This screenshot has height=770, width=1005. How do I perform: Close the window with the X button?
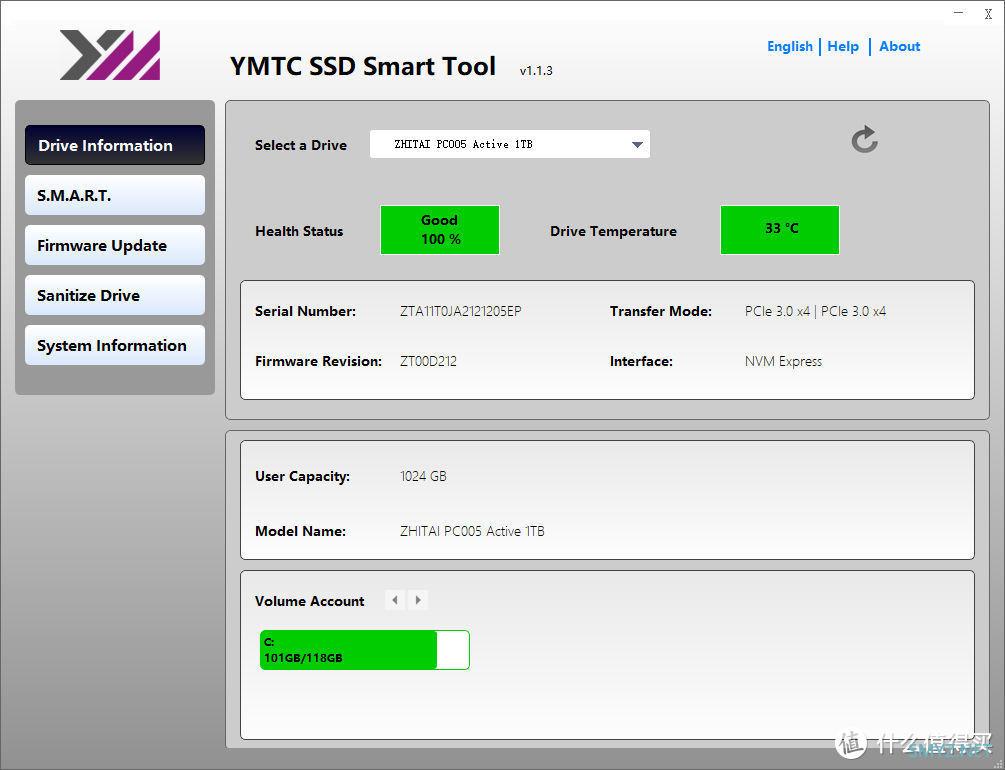(988, 14)
